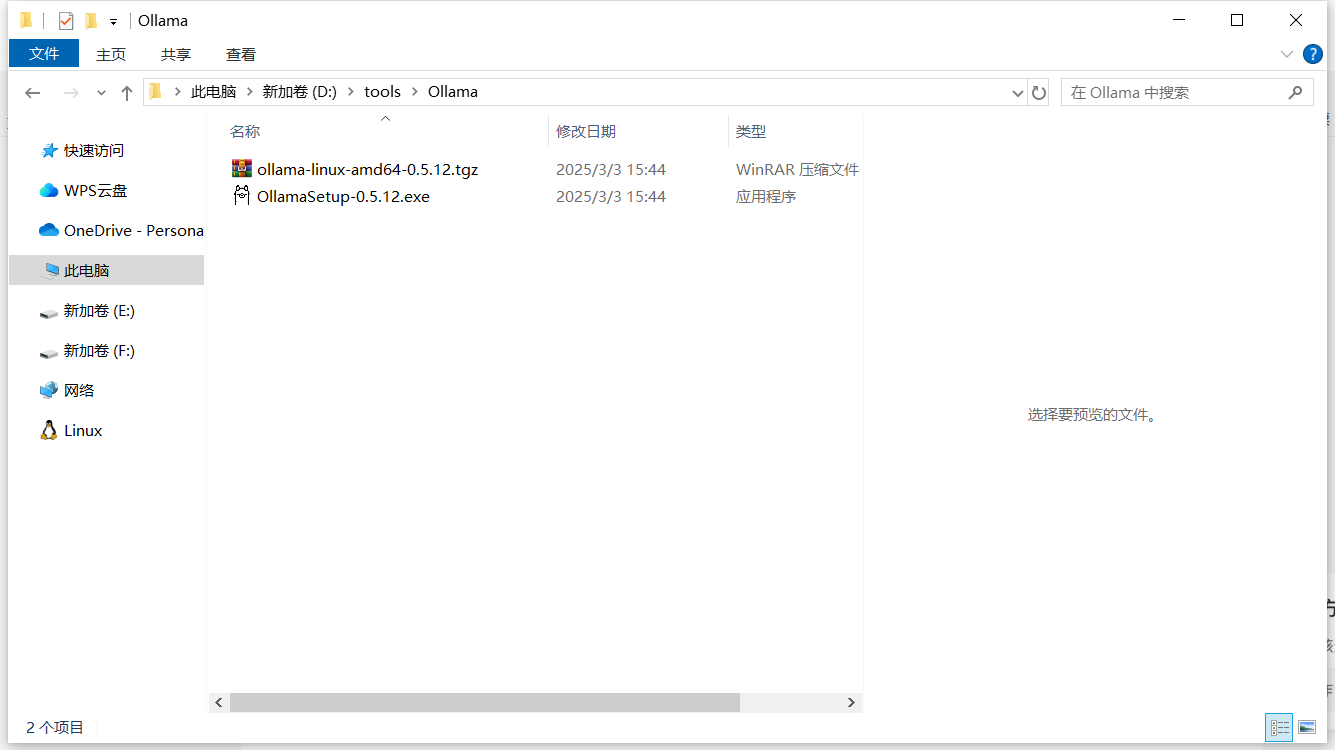This screenshot has height=750, width=1335.
Task: Click the magnifier search icon
Action: pos(1295,92)
